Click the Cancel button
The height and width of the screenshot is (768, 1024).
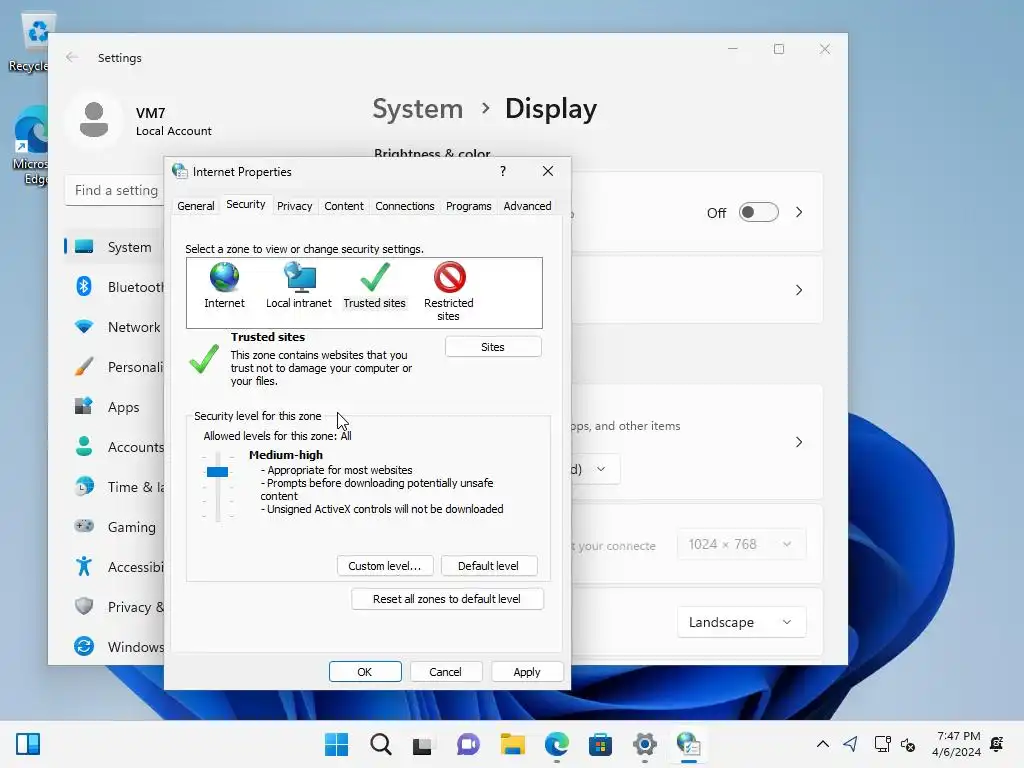tap(445, 671)
